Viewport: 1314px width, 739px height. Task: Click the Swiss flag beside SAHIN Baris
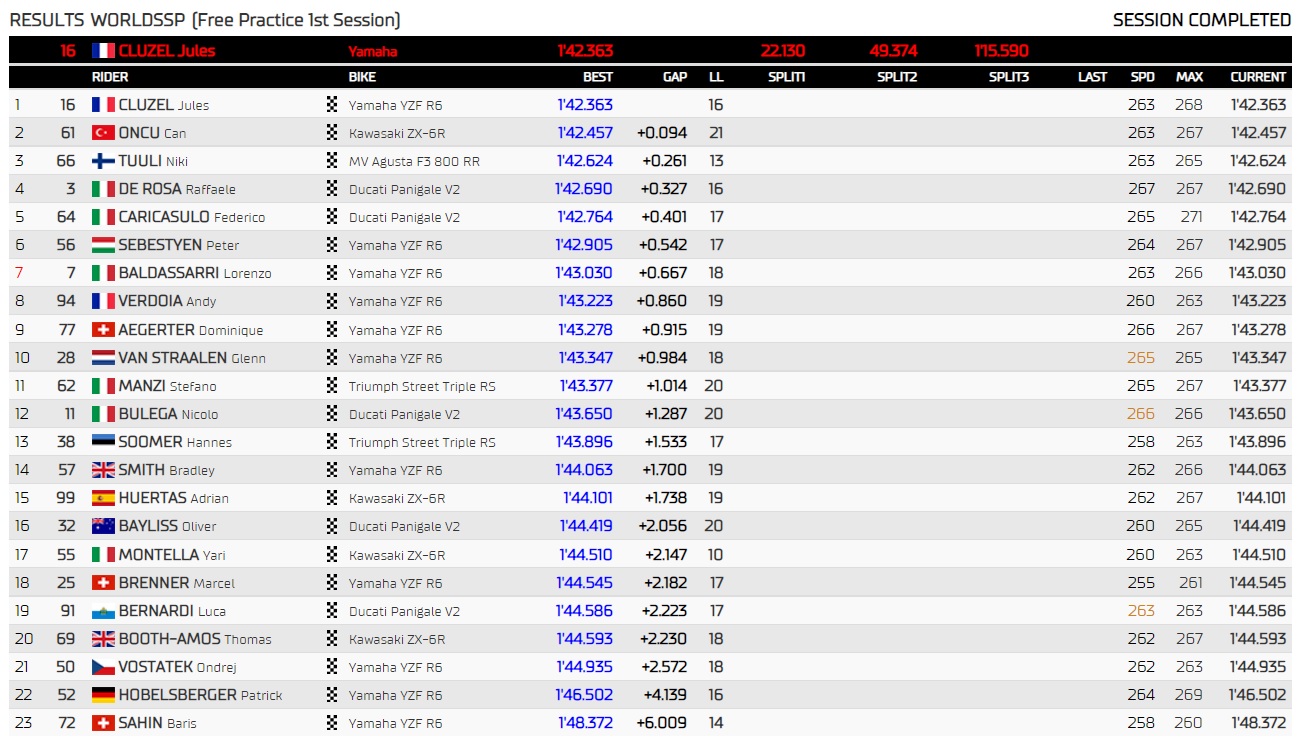tap(103, 723)
